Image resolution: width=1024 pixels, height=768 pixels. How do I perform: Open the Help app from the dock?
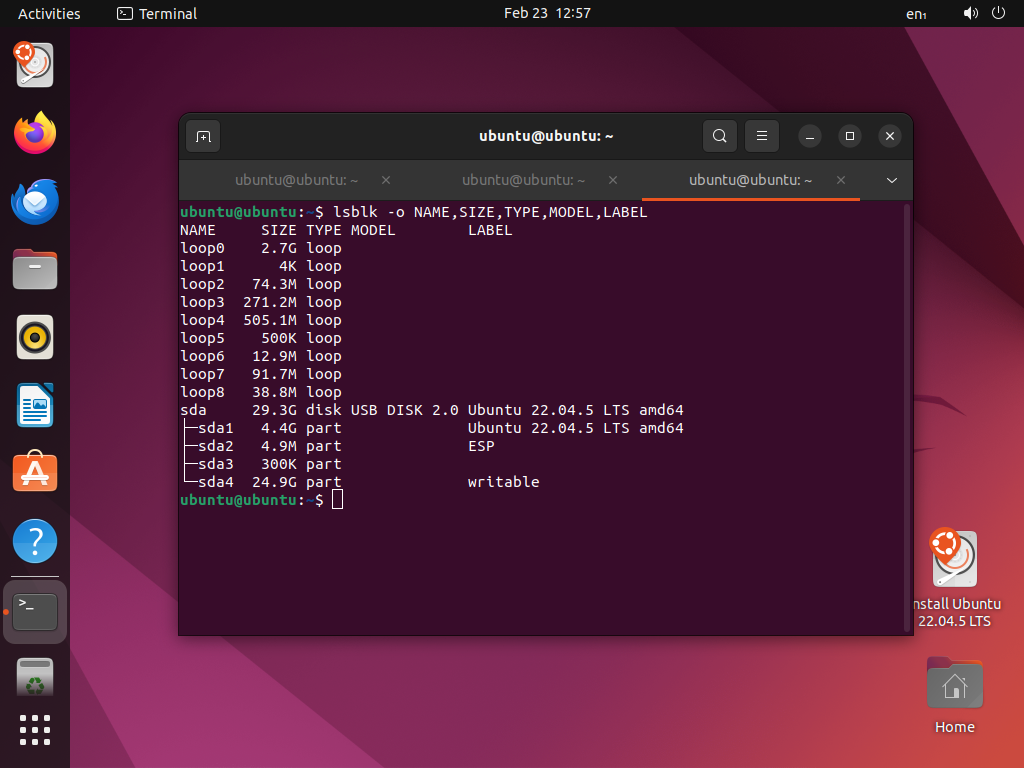pyautogui.click(x=34, y=541)
